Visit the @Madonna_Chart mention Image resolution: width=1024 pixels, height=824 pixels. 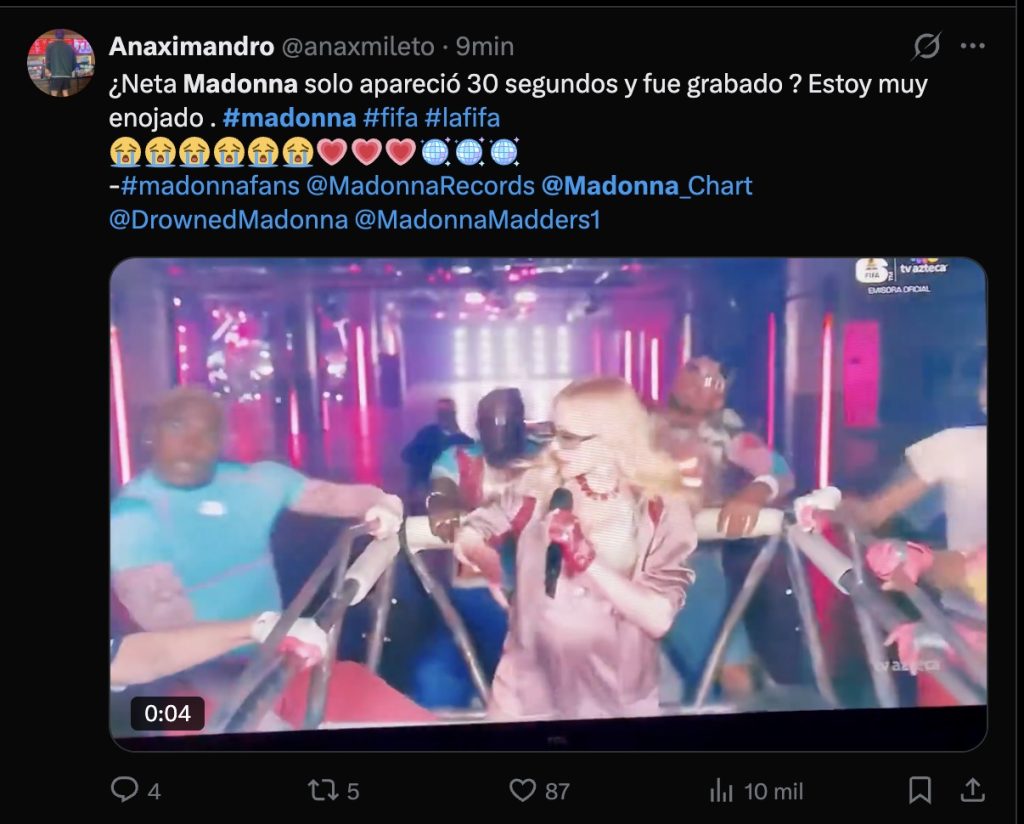647,186
